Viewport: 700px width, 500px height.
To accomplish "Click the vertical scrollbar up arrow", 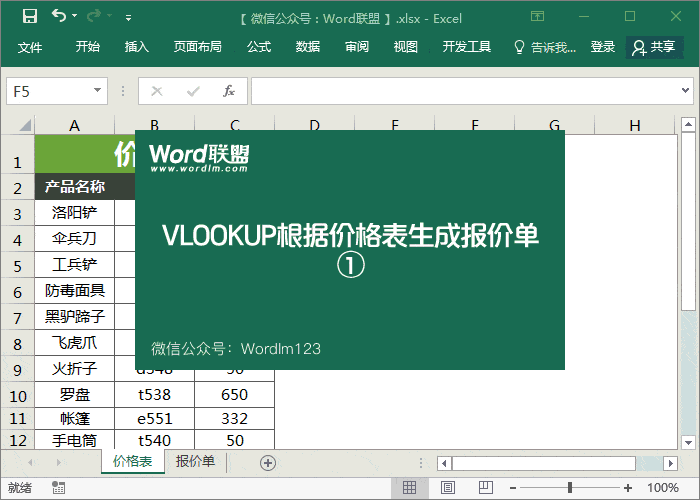I will tap(688, 124).
